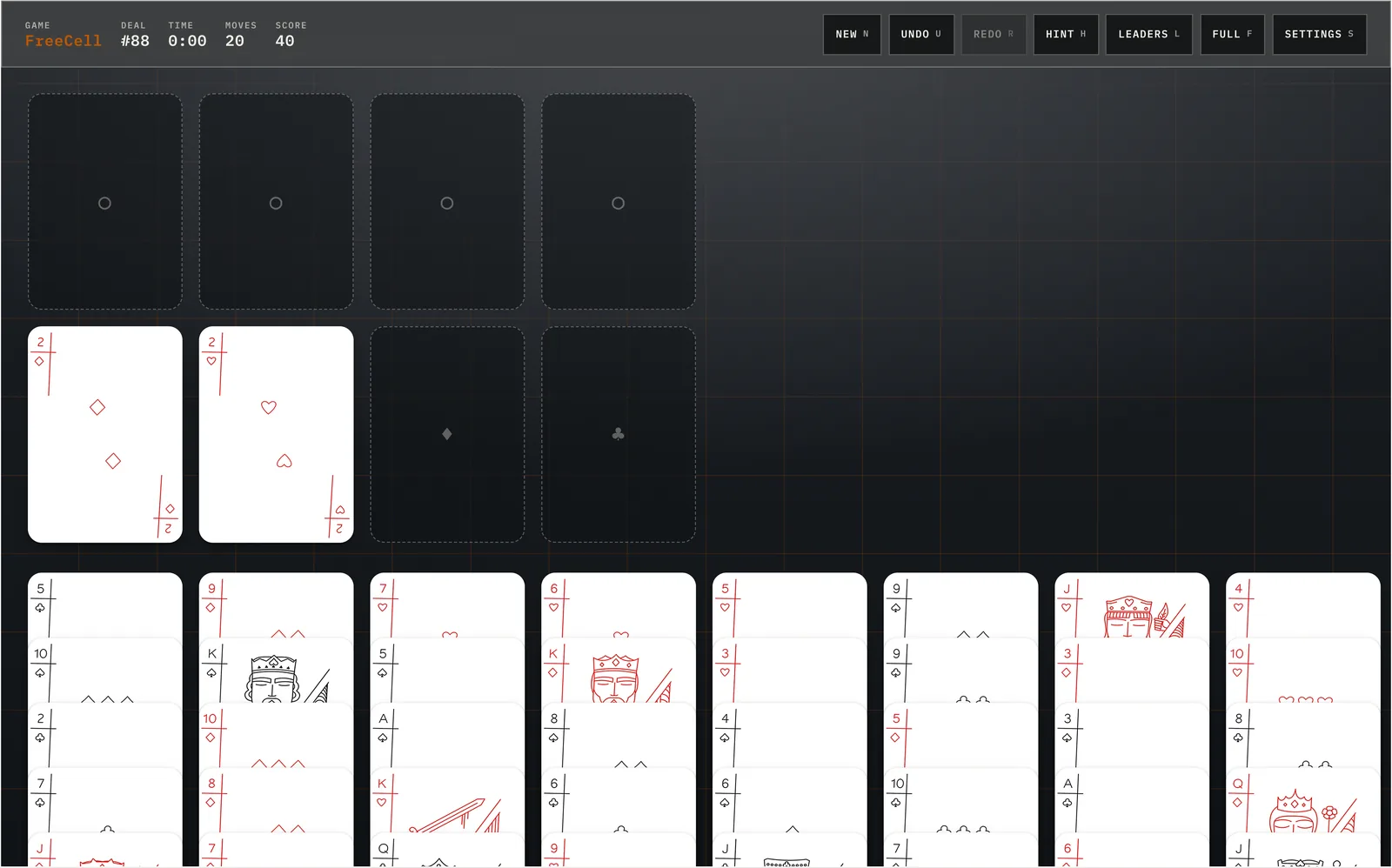Select the black 3 in seventh column

(x=1132, y=736)
